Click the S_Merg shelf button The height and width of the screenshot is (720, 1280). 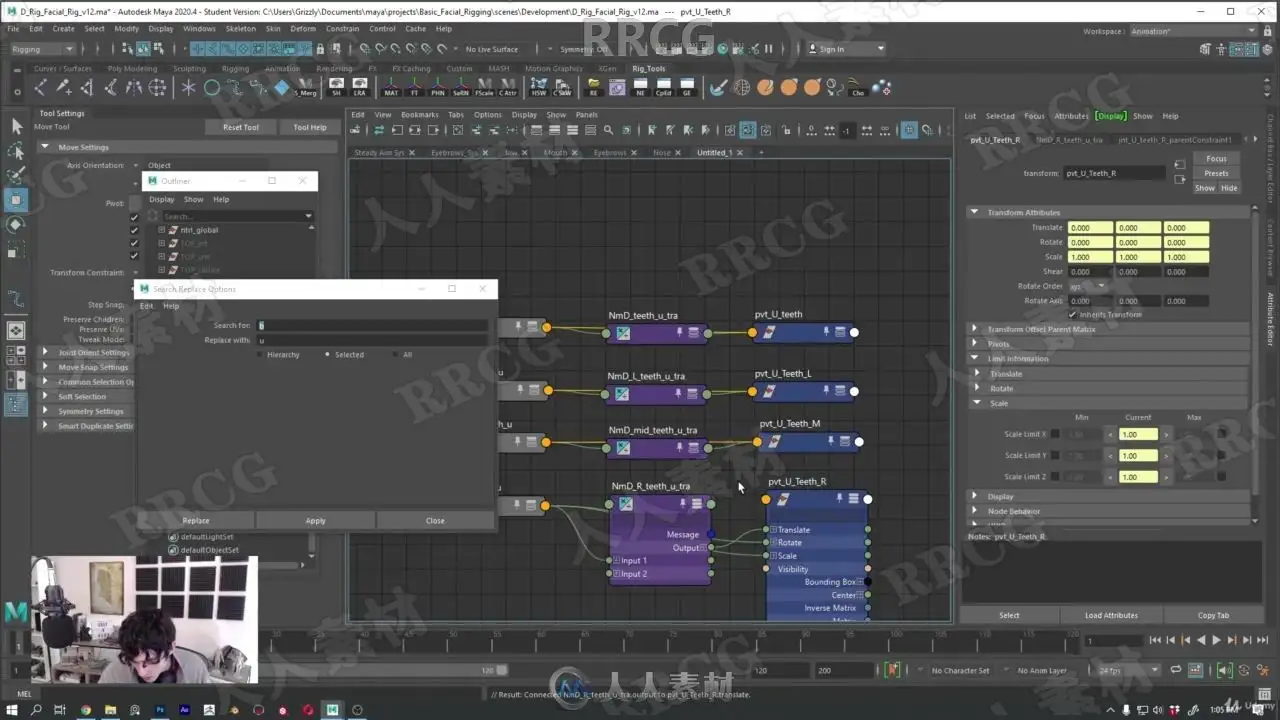(x=305, y=88)
